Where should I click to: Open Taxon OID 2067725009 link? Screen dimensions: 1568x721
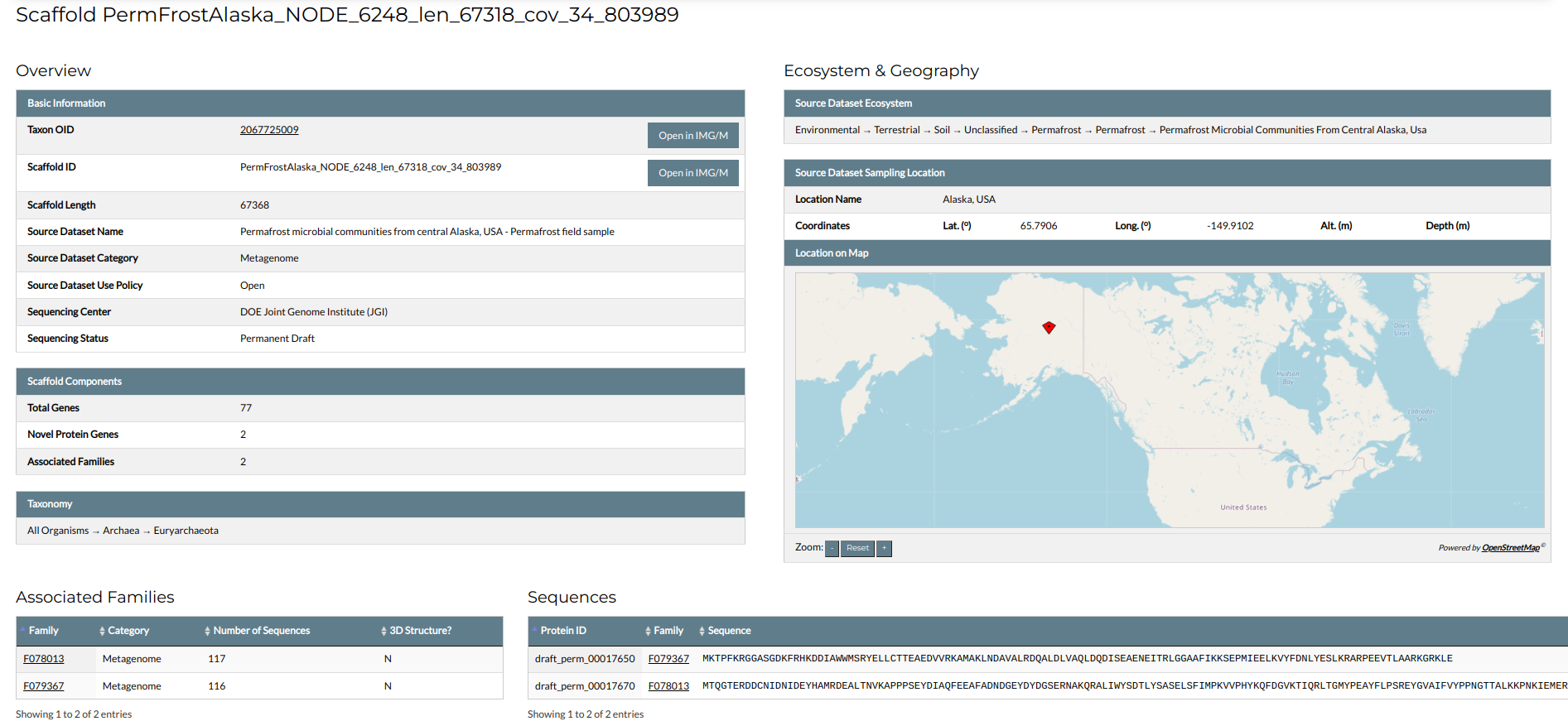[x=269, y=130]
